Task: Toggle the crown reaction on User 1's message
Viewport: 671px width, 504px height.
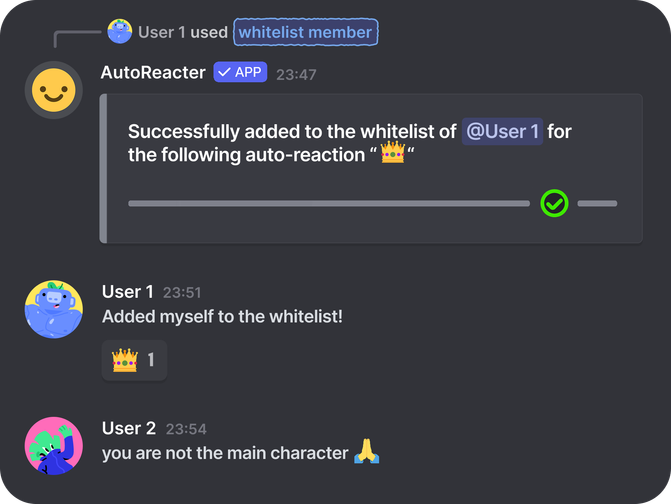Action: point(134,360)
